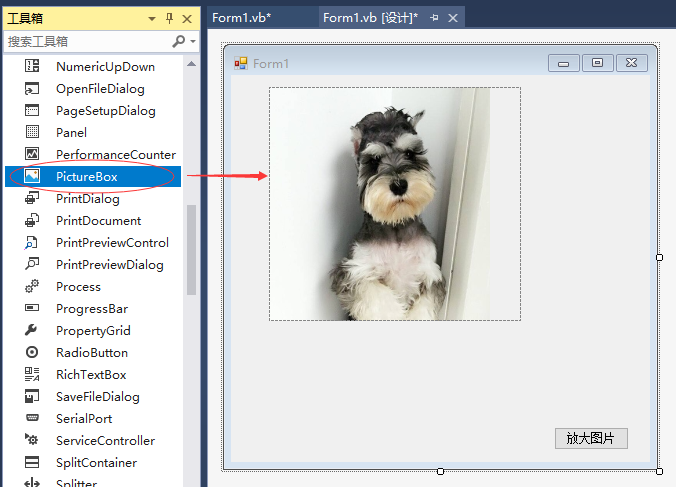Screen dimensions: 676x487
Task: Click the toolbox scrollbar up arrow
Action: tap(191, 64)
